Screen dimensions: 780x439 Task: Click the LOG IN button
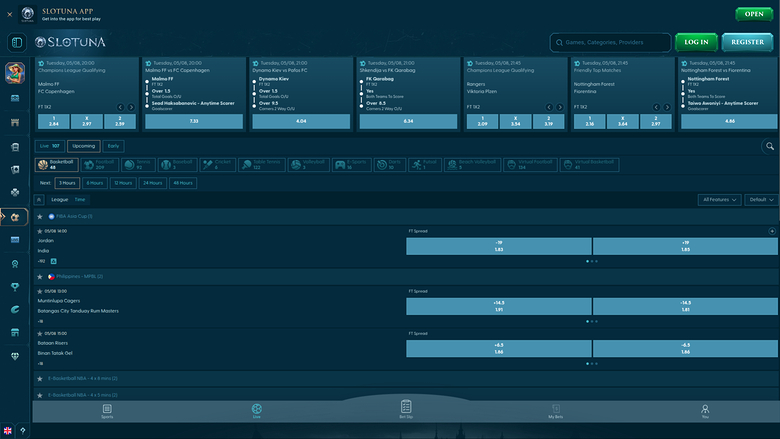pos(697,42)
